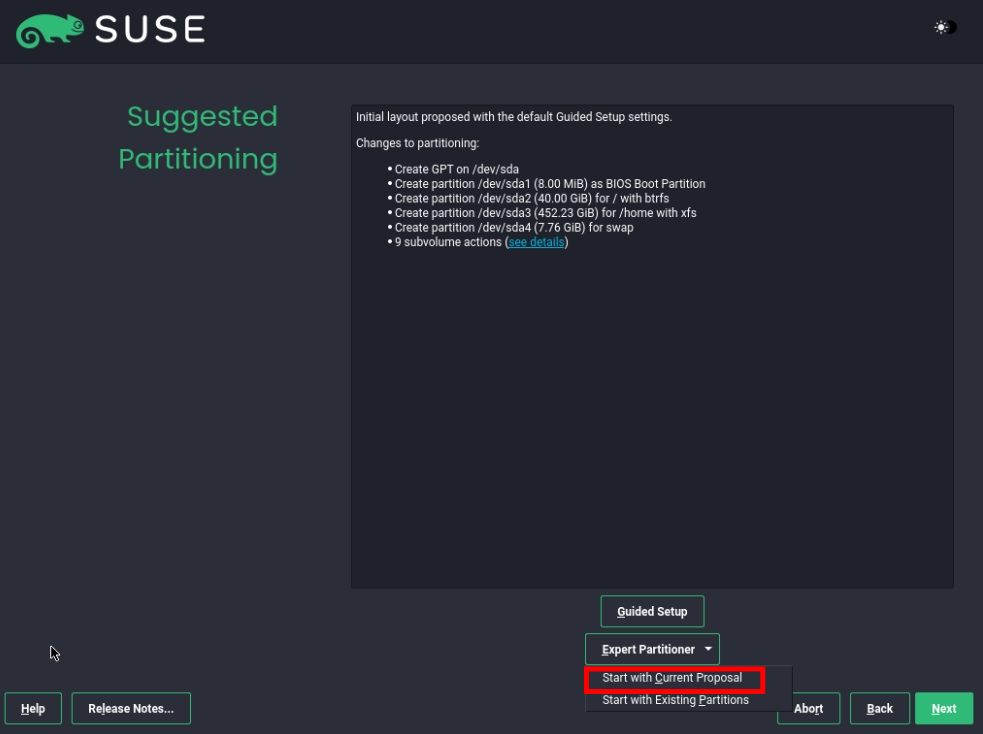Toggle the light/dark theme switch
This screenshot has height=734, width=983.
tap(945, 27)
